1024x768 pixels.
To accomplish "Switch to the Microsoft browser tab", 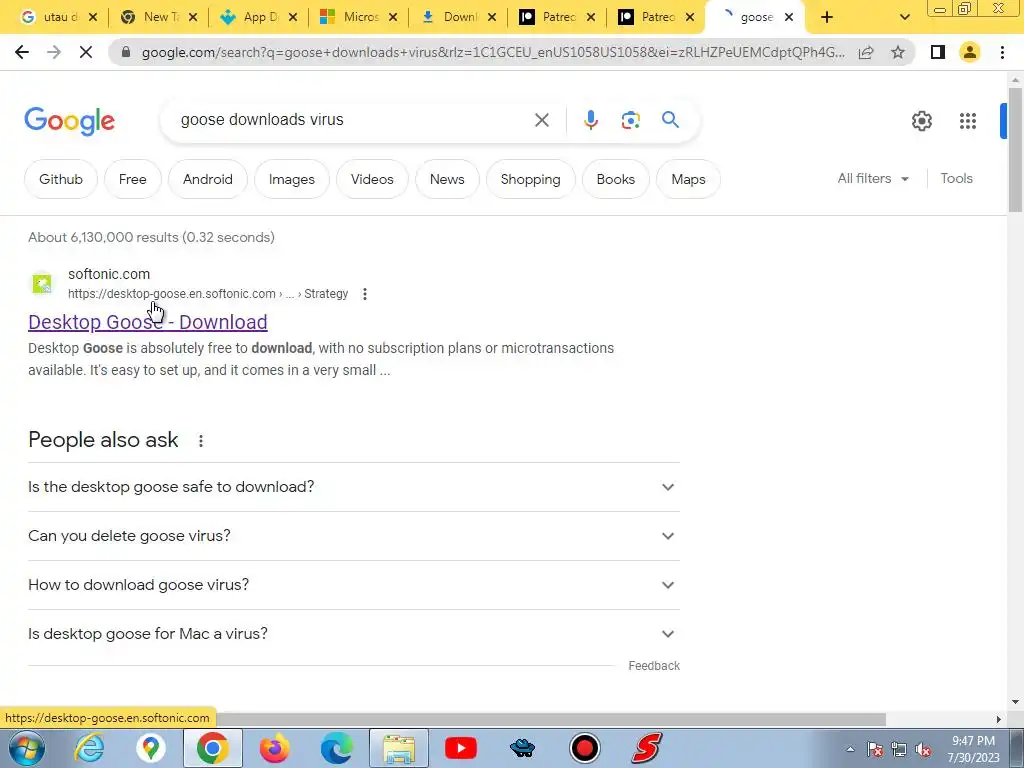I will (x=357, y=17).
